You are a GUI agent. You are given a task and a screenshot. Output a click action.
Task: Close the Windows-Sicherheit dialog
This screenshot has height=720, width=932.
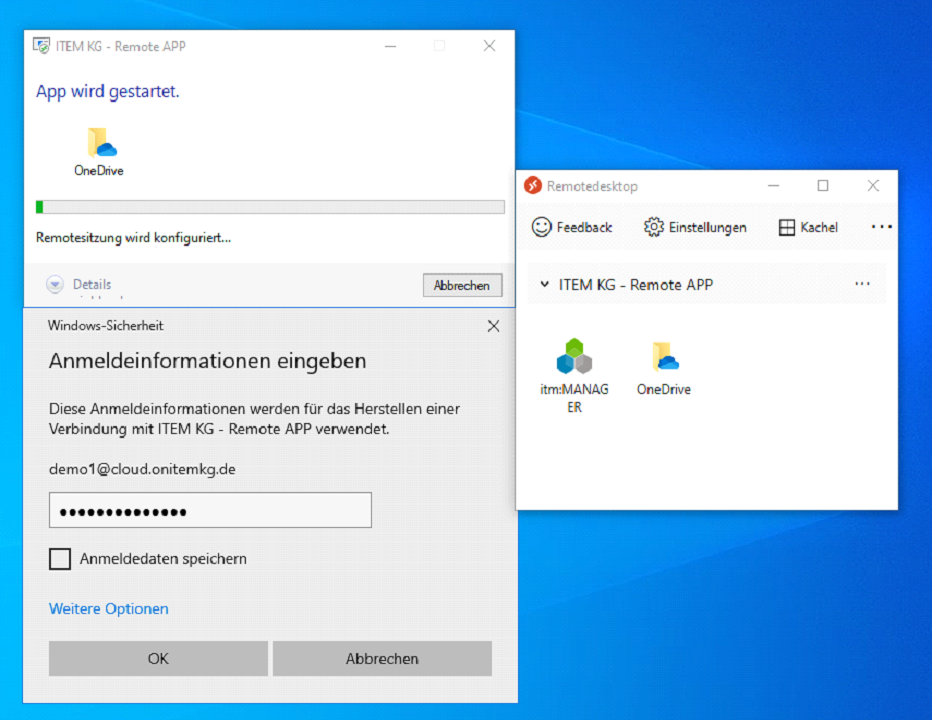493,326
